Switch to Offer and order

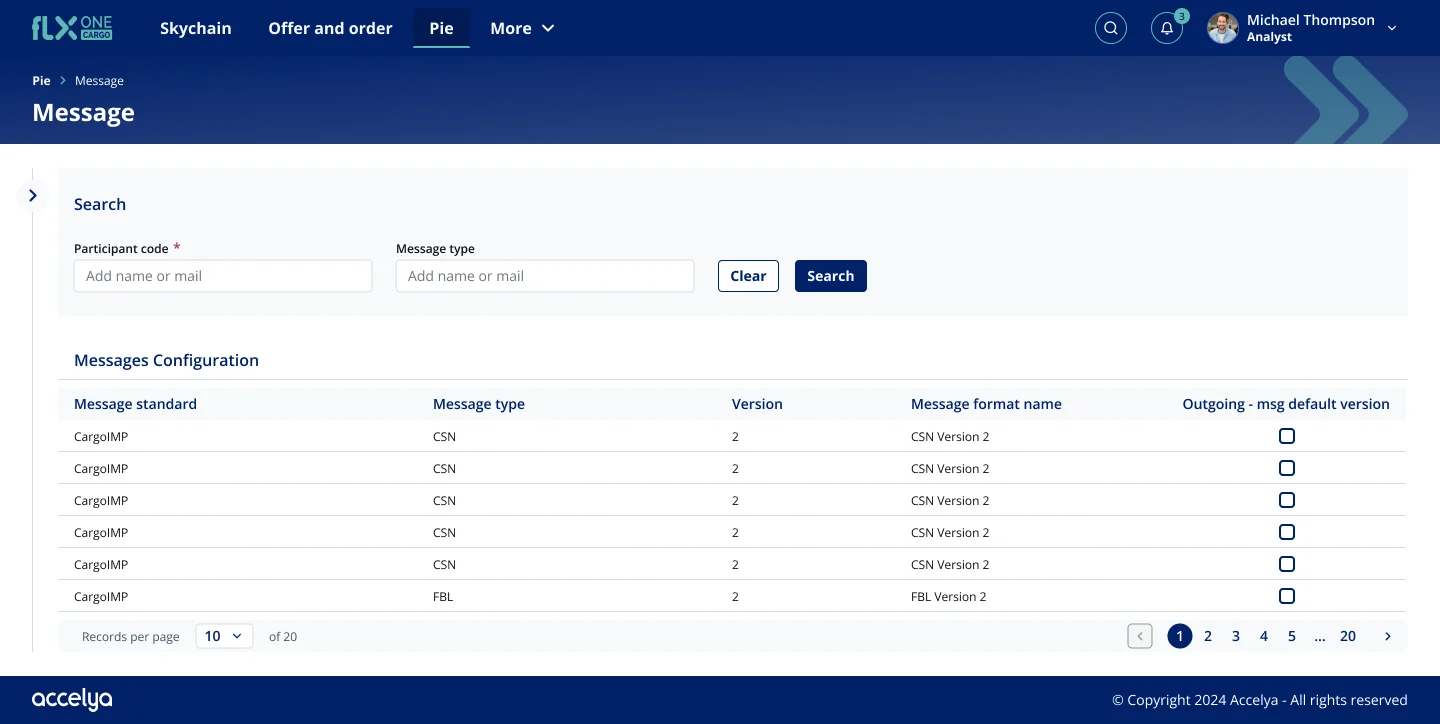[x=330, y=28]
